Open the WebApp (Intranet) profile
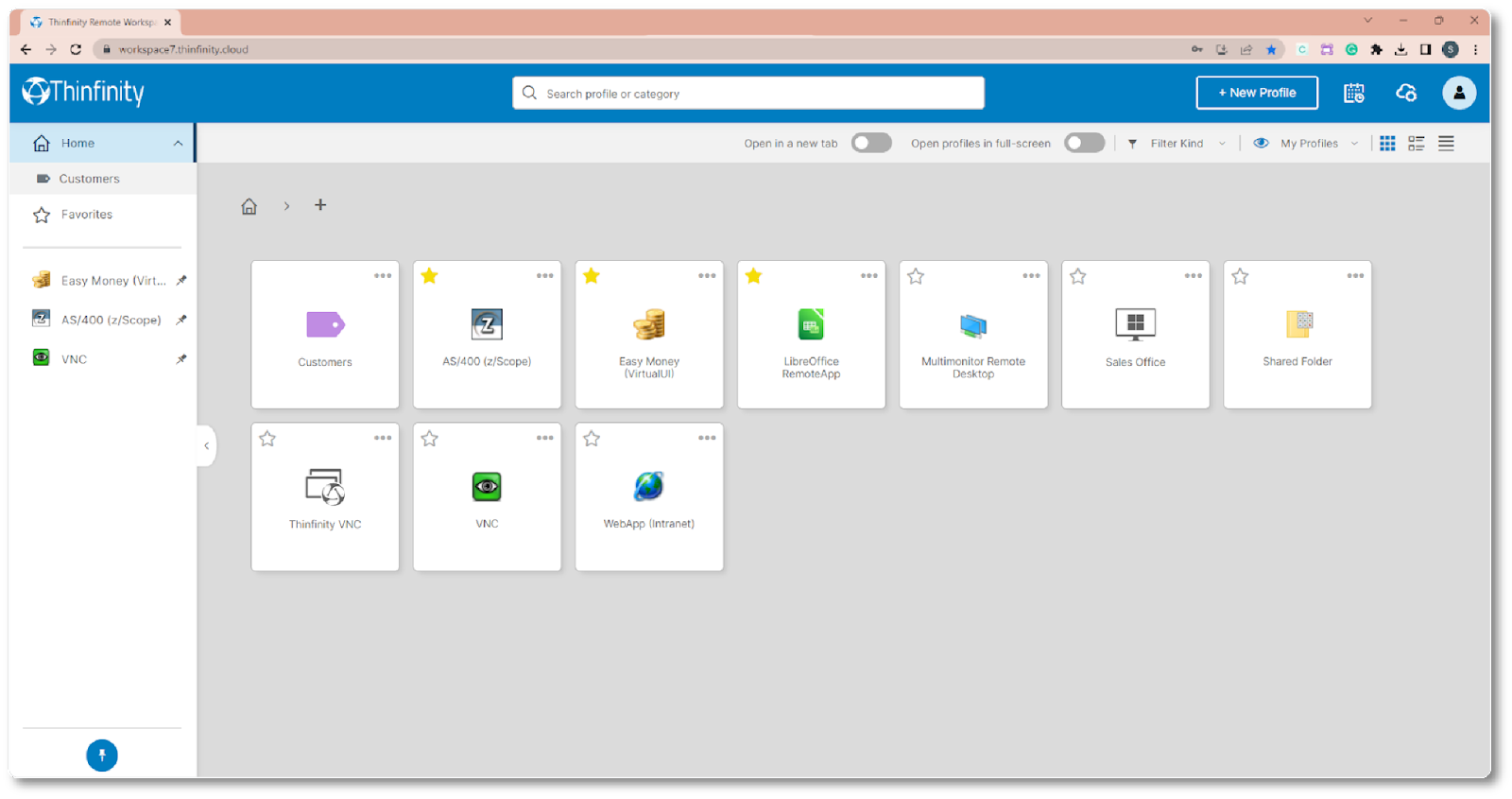The height and width of the screenshot is (799, 1512). (648, 496)
